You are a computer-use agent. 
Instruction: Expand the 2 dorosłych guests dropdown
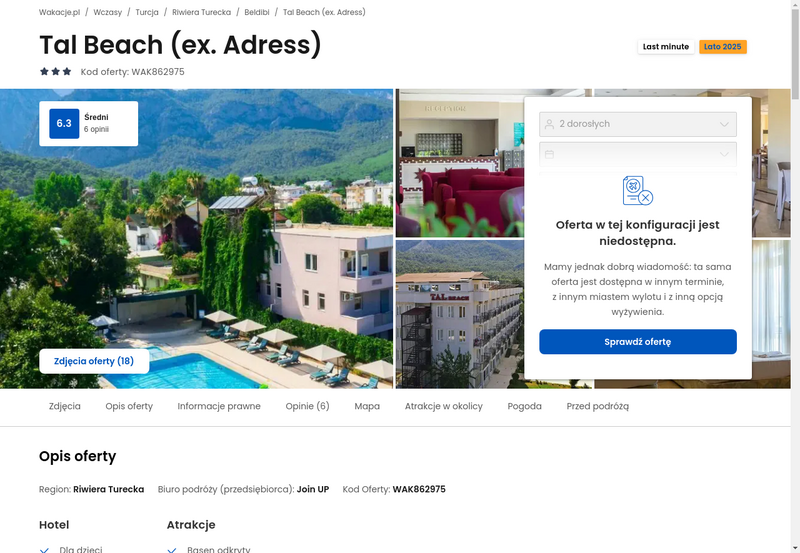coord(638,124)
